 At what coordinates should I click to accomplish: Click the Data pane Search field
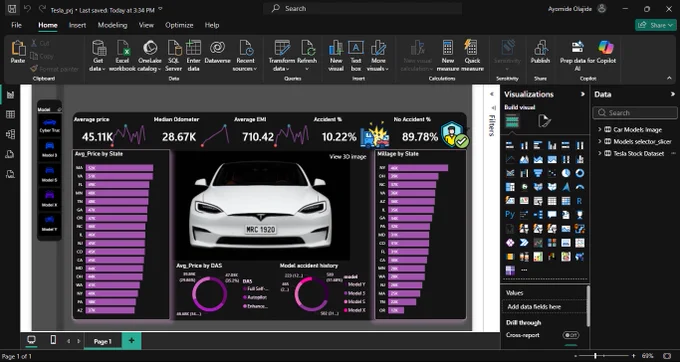click(x=634, y=113)
